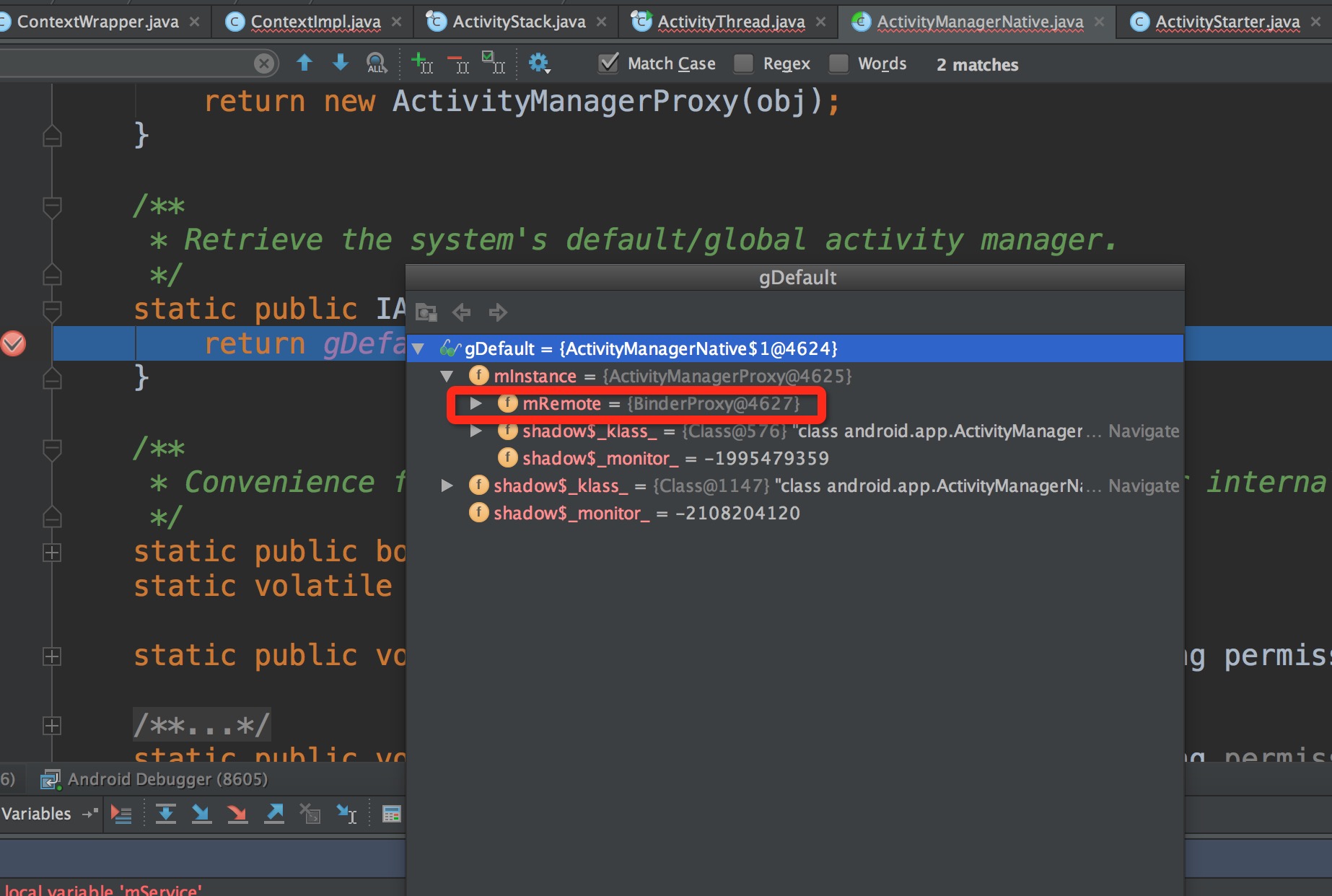Click the previous occurrence up arrow
This screenshot has height=896, width=1332.
coord(304,63)
